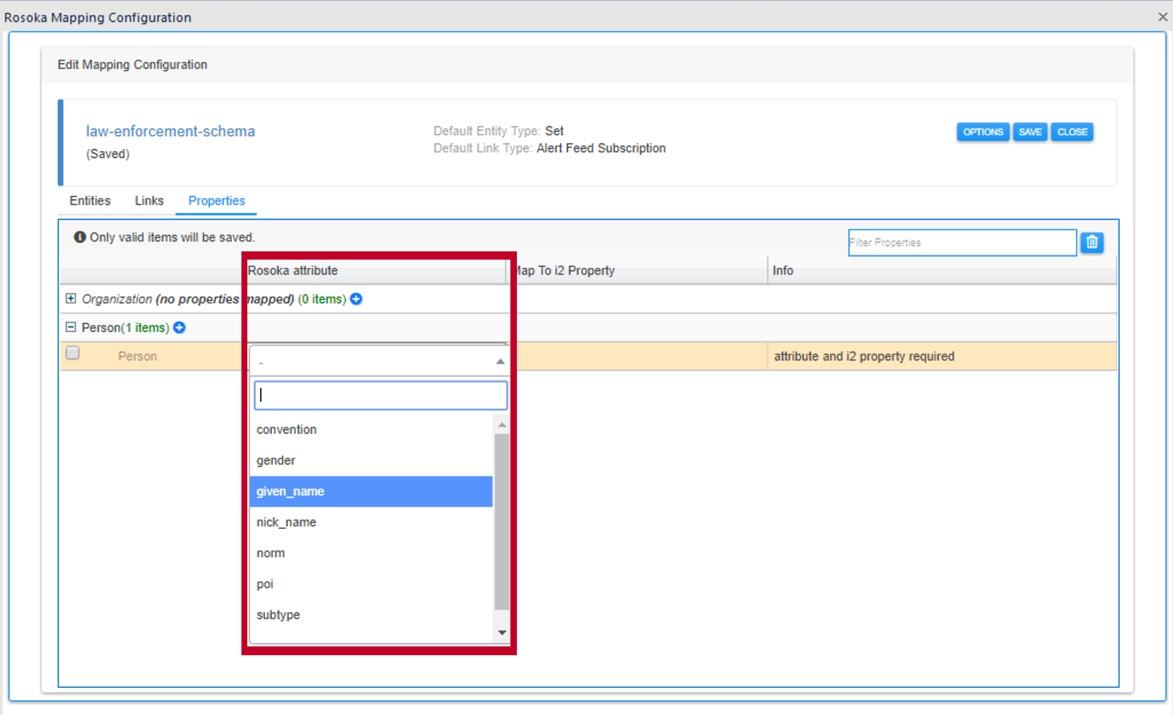Image resolution: width=1173 pixels, height=715 pixels.
Task: Click the SAVE button
Action: point(1031,131)
